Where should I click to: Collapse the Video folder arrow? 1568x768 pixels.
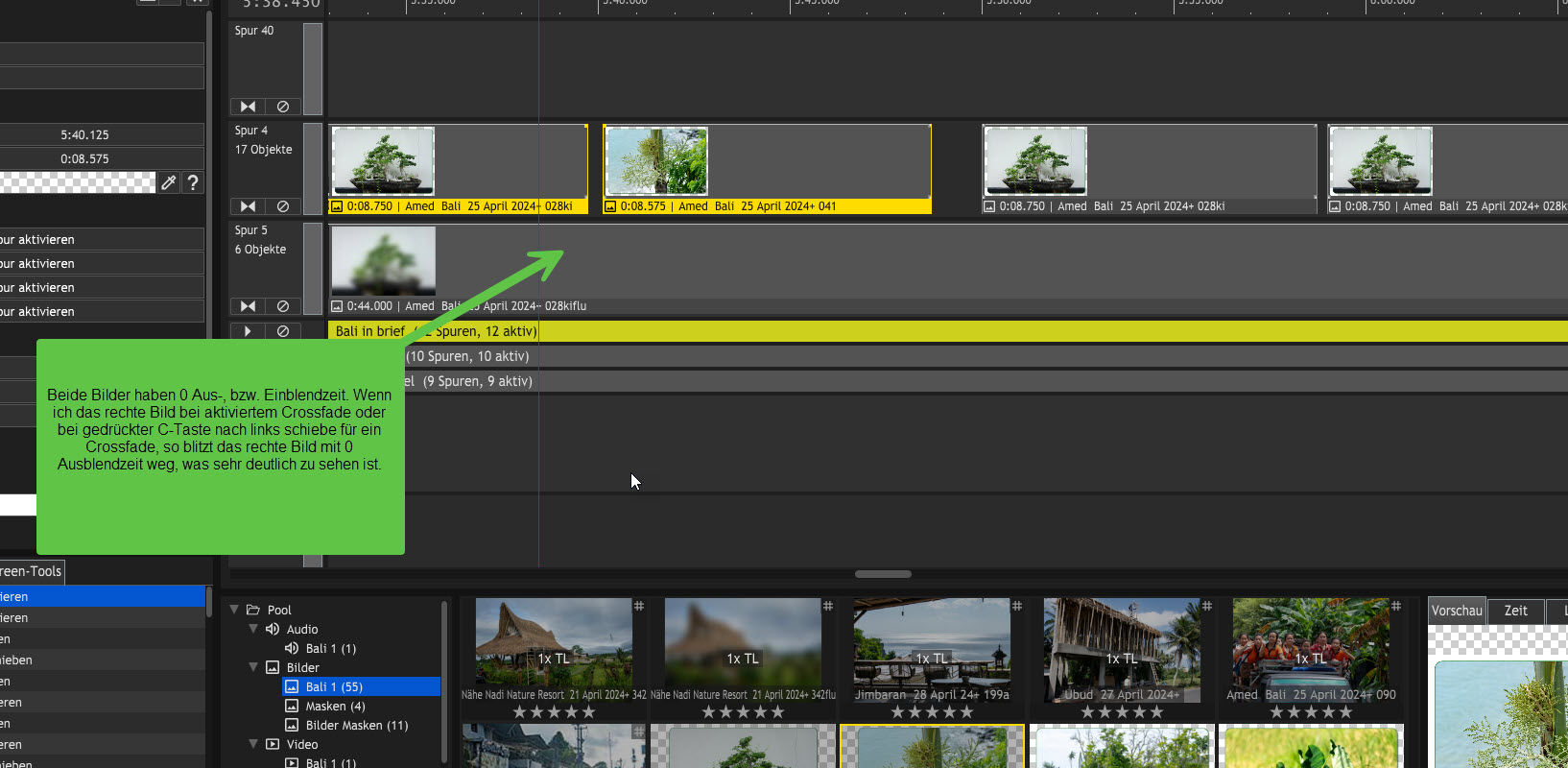[x=253, y=744]
